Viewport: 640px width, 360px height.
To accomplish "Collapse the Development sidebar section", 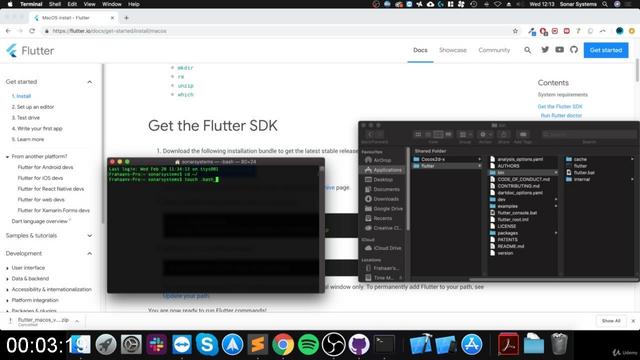I will pyautogui.click(x=89, y=253).
